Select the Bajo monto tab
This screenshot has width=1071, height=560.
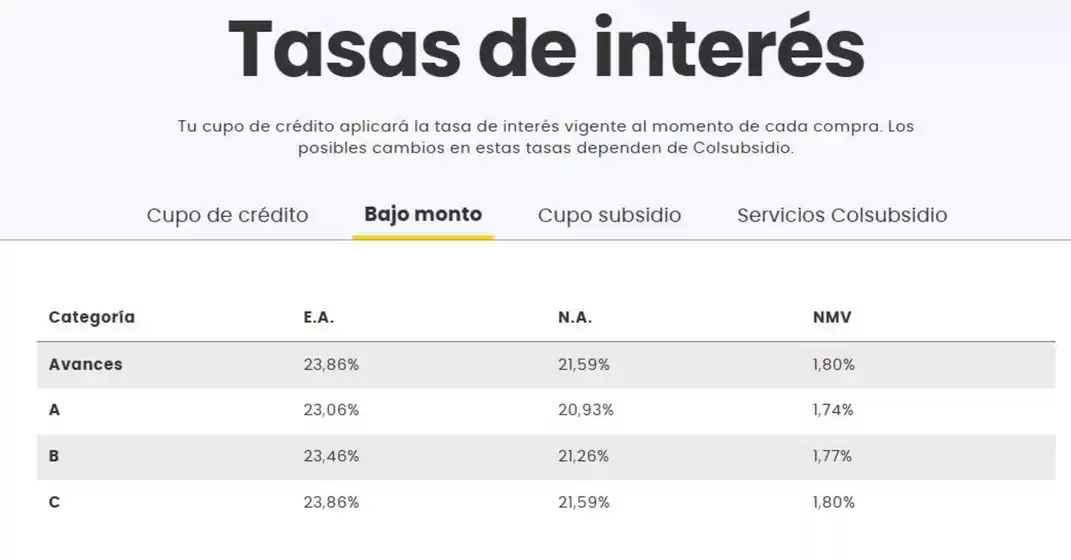click(x=423, y=214)
